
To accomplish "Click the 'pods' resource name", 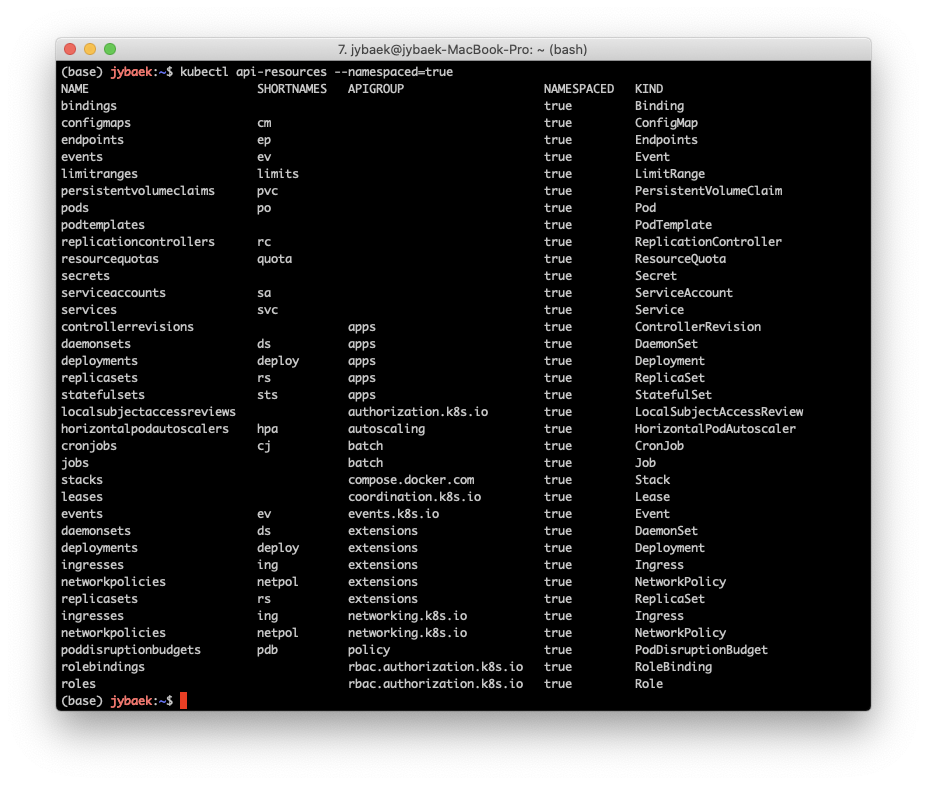I will (x=74, y=208).
